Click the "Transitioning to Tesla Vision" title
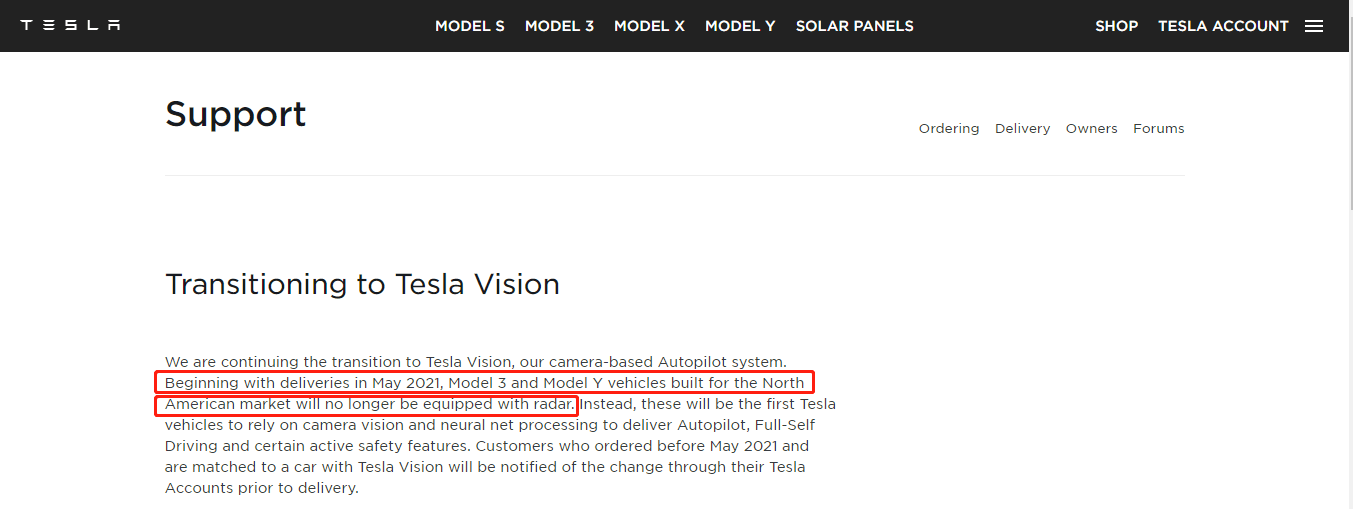 (362, 284)
